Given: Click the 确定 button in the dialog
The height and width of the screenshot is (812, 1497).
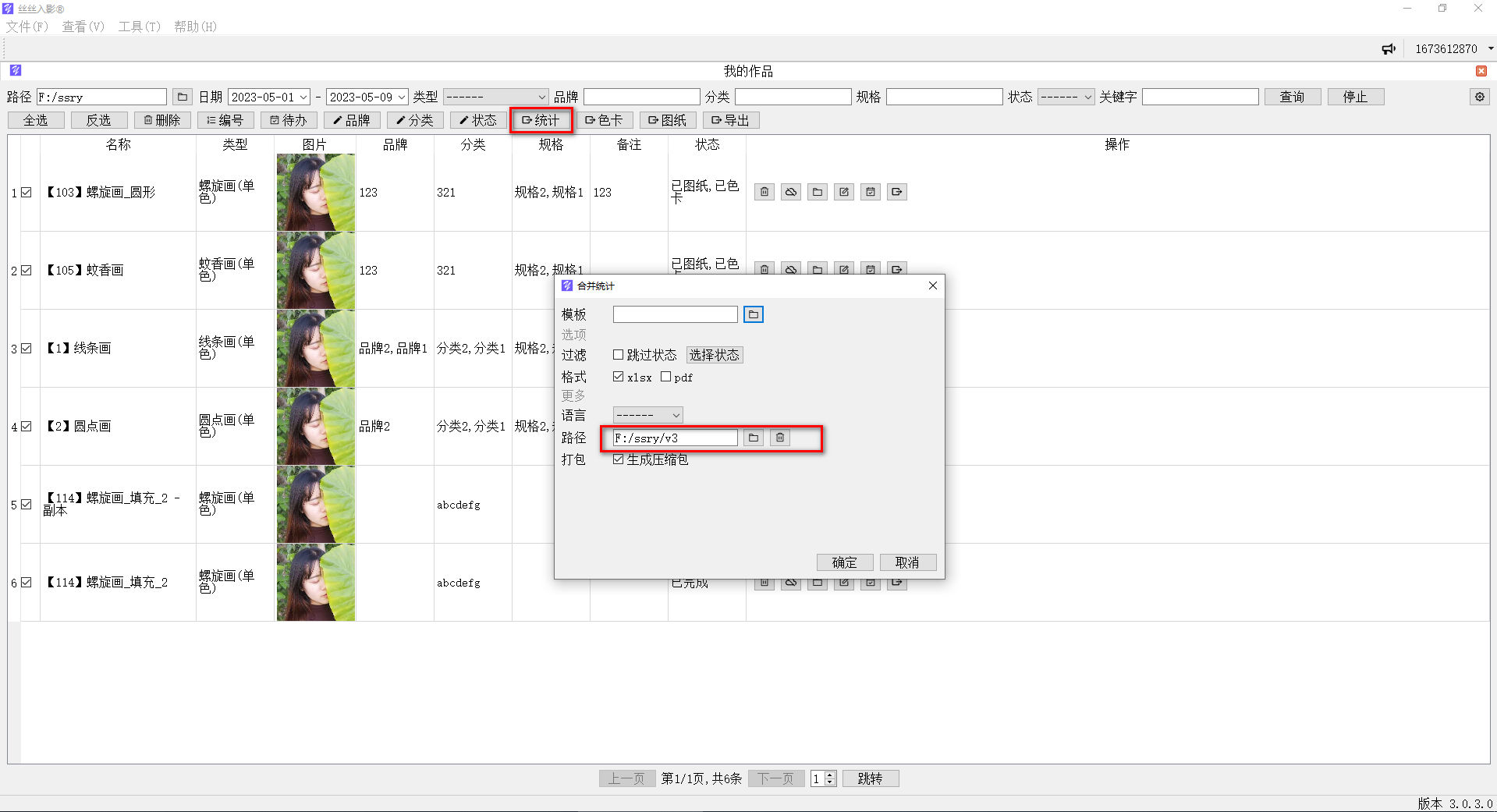Looking at the screenshot, I should (844, 562).
